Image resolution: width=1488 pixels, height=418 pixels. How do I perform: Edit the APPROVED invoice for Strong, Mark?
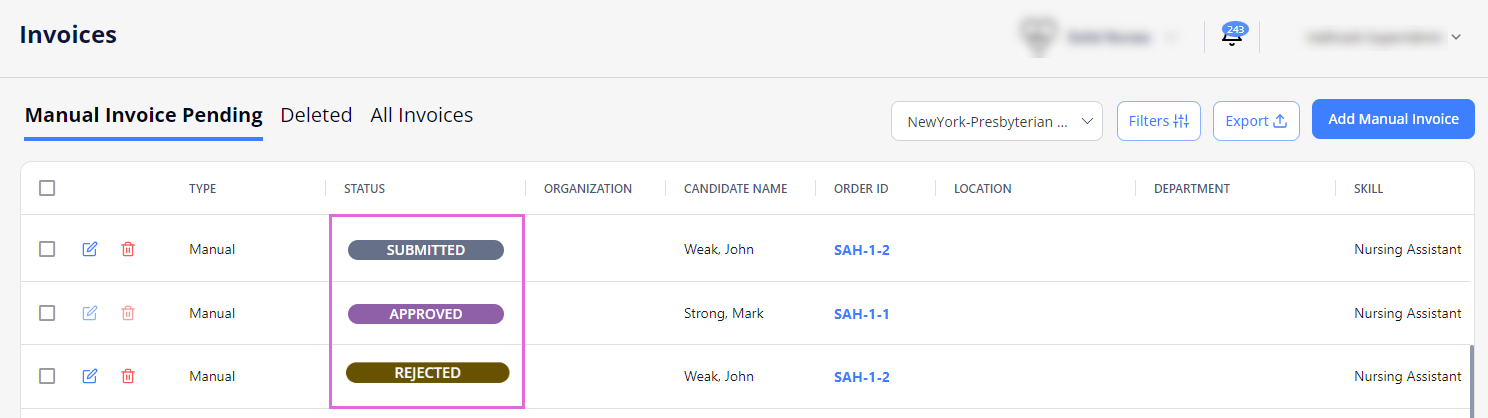[x=90, y=313]
